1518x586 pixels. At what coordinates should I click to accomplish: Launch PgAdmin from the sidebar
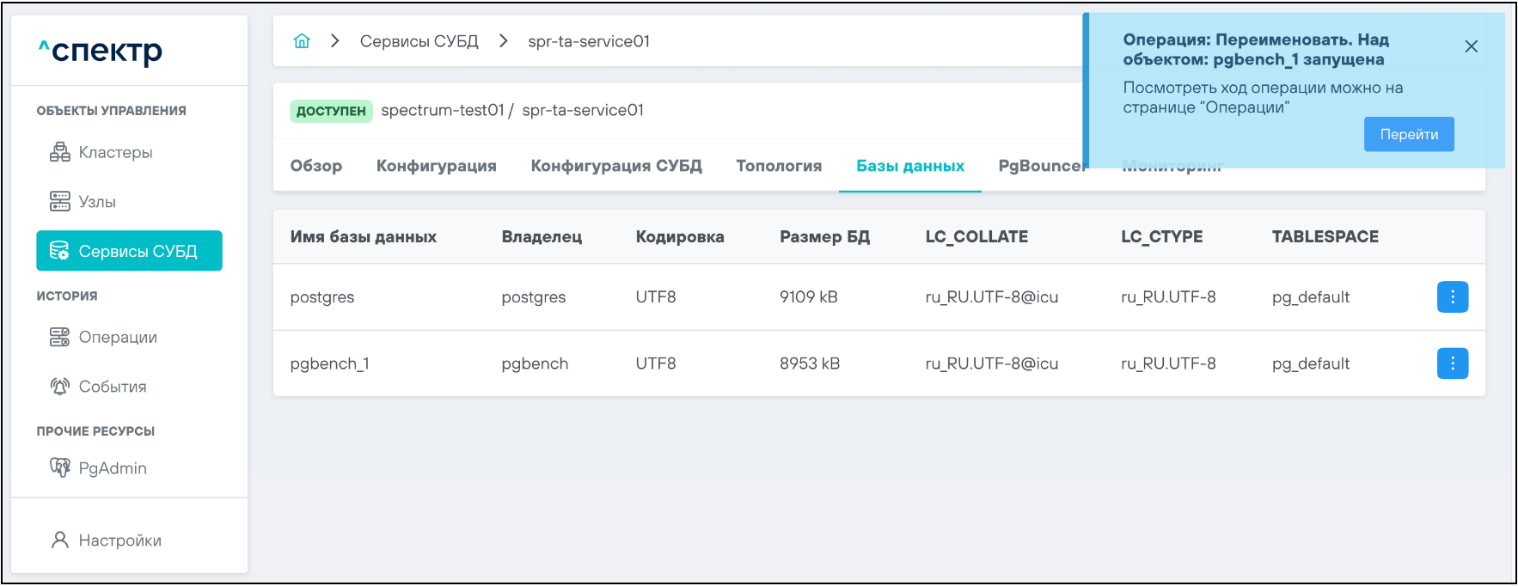[x=112, y=468]
